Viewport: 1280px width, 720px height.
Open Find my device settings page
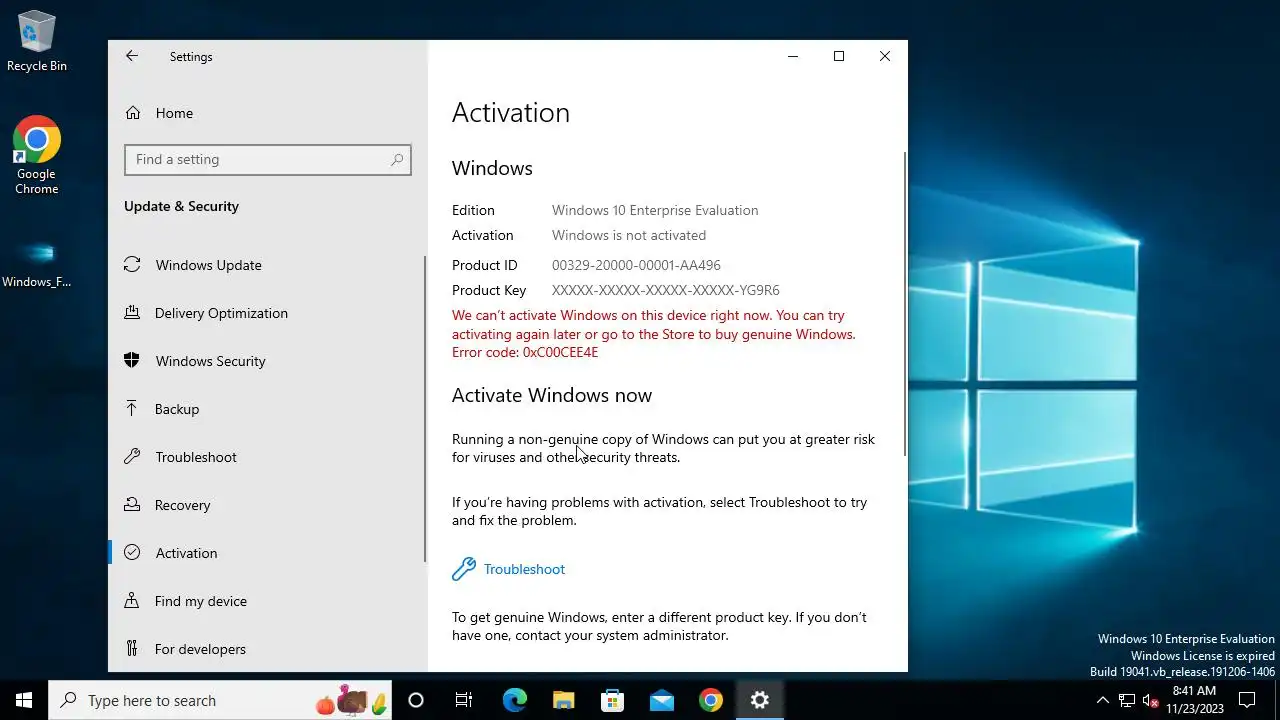266,601
